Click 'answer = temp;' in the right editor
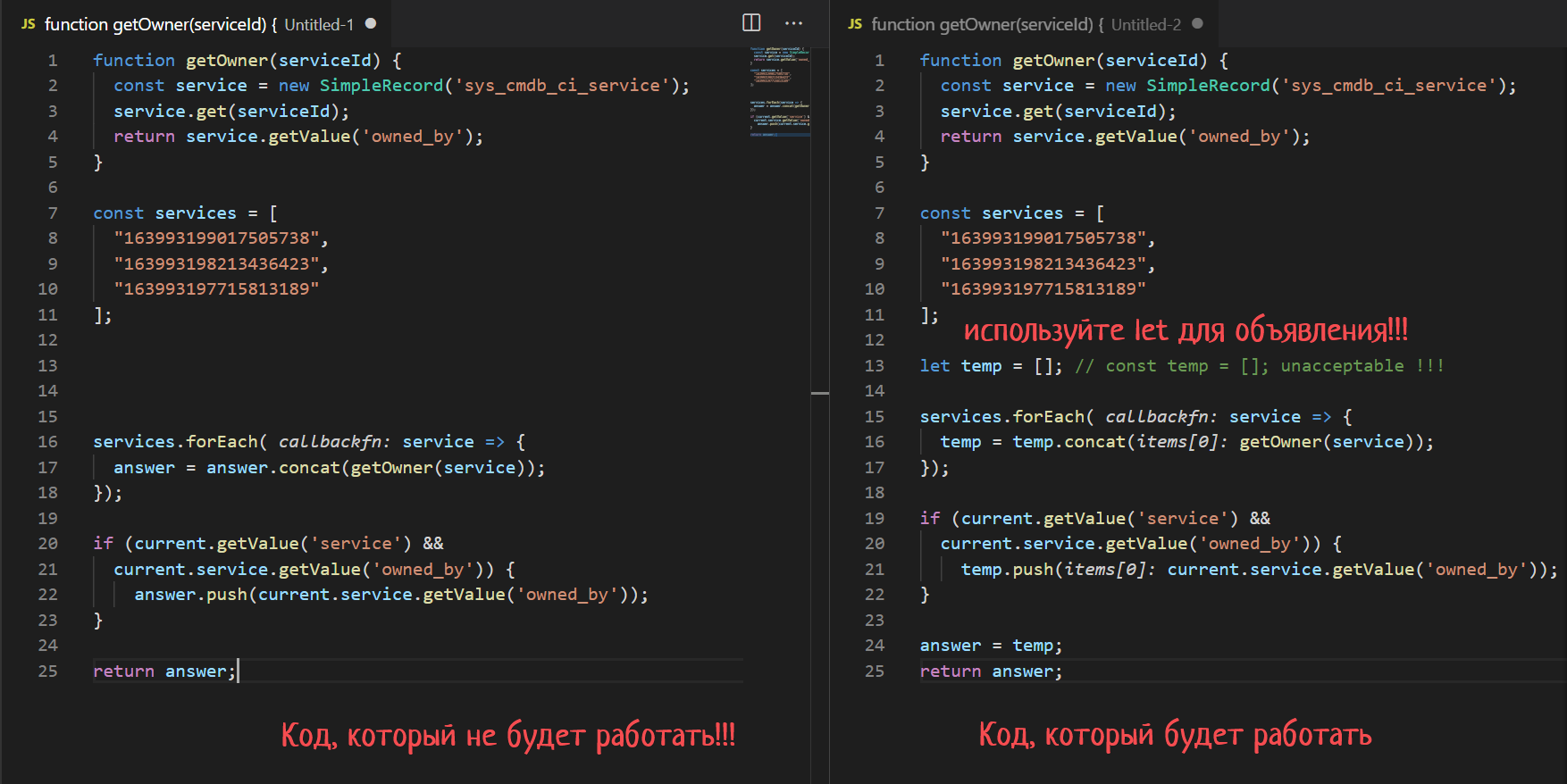 (x=990, y=646)
